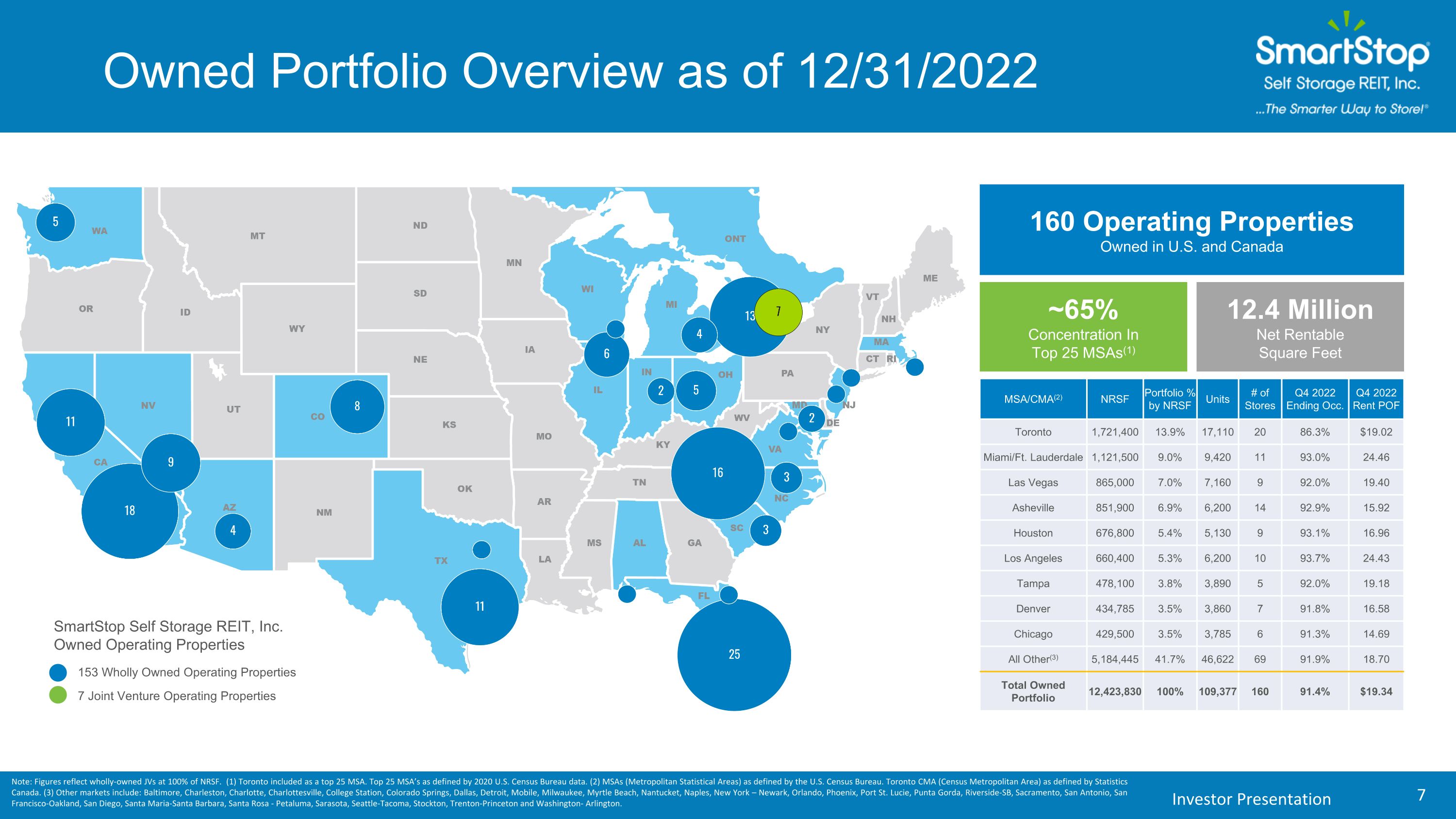Select the 2 bubble in Indiana

point(661,390)
